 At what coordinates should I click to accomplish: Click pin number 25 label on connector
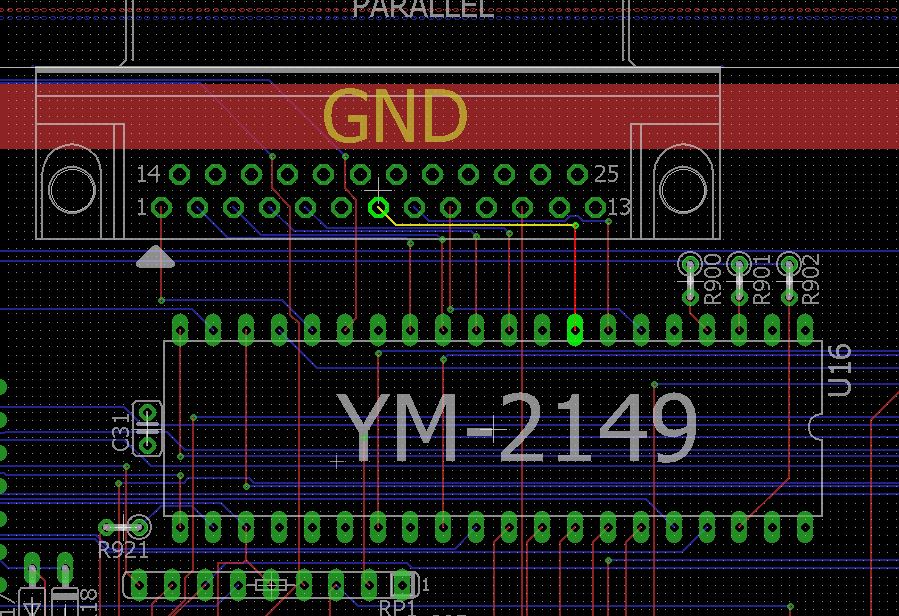click(x=607, y=174)
